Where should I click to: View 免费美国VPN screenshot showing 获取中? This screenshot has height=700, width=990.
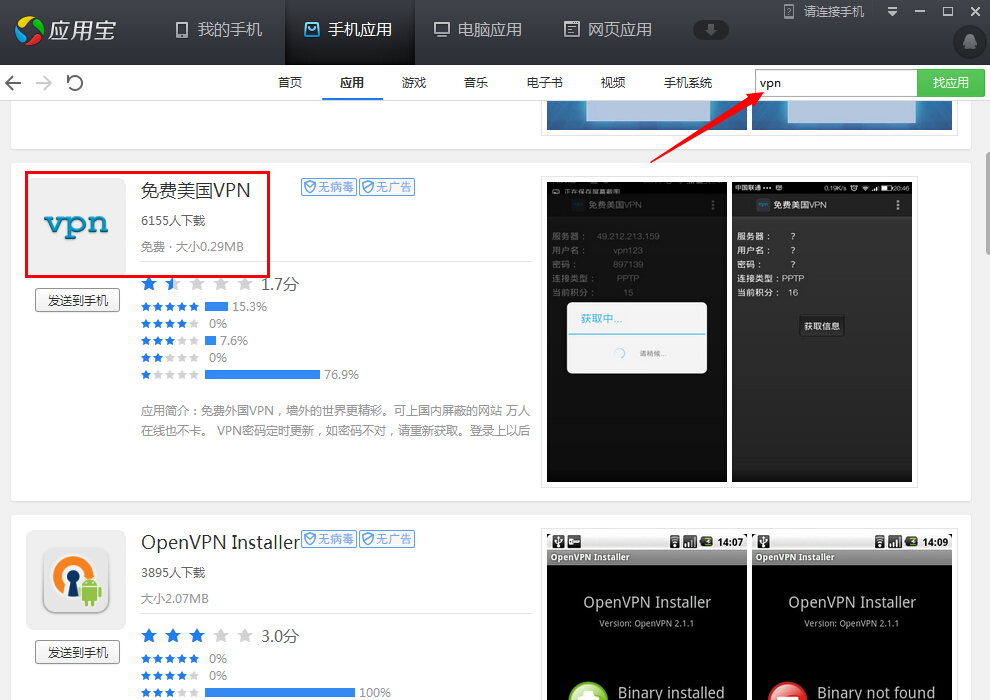coord(636,332)
